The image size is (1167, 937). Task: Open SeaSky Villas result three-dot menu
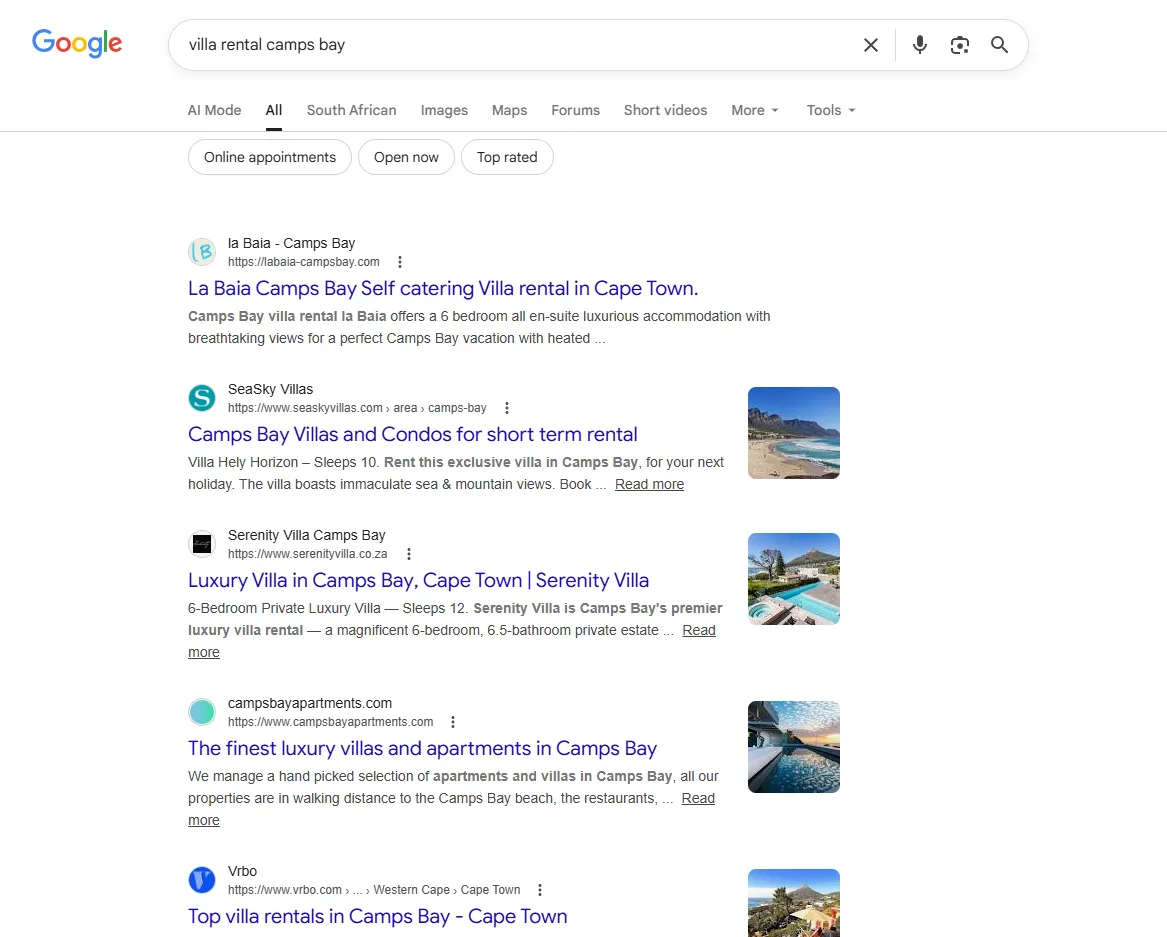(507, 408)
